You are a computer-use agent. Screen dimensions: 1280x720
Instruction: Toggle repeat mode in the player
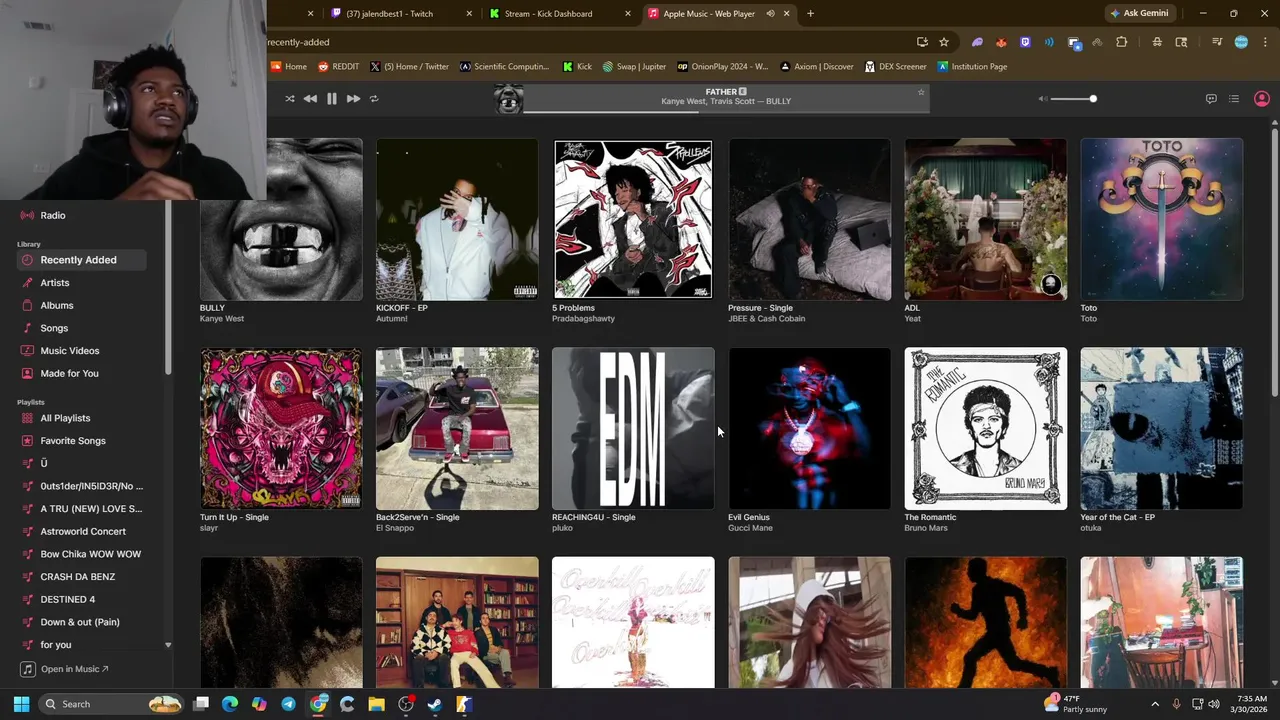(374, 99)
